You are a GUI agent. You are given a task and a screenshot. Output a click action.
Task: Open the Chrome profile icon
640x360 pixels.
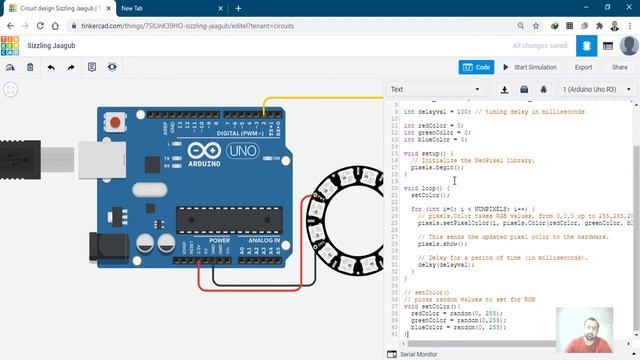(x=615, y=26)
